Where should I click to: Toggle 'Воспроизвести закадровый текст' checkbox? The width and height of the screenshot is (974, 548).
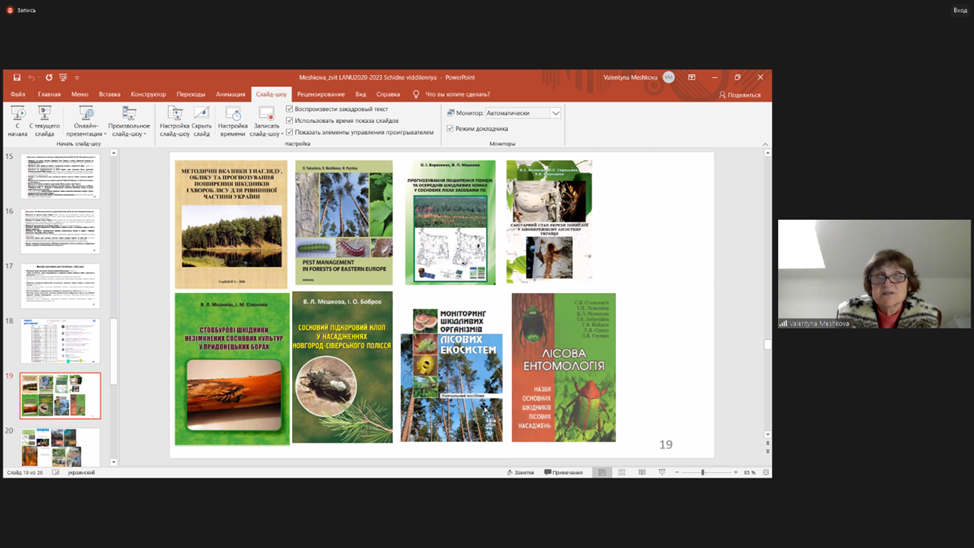[x=289, y=109]
